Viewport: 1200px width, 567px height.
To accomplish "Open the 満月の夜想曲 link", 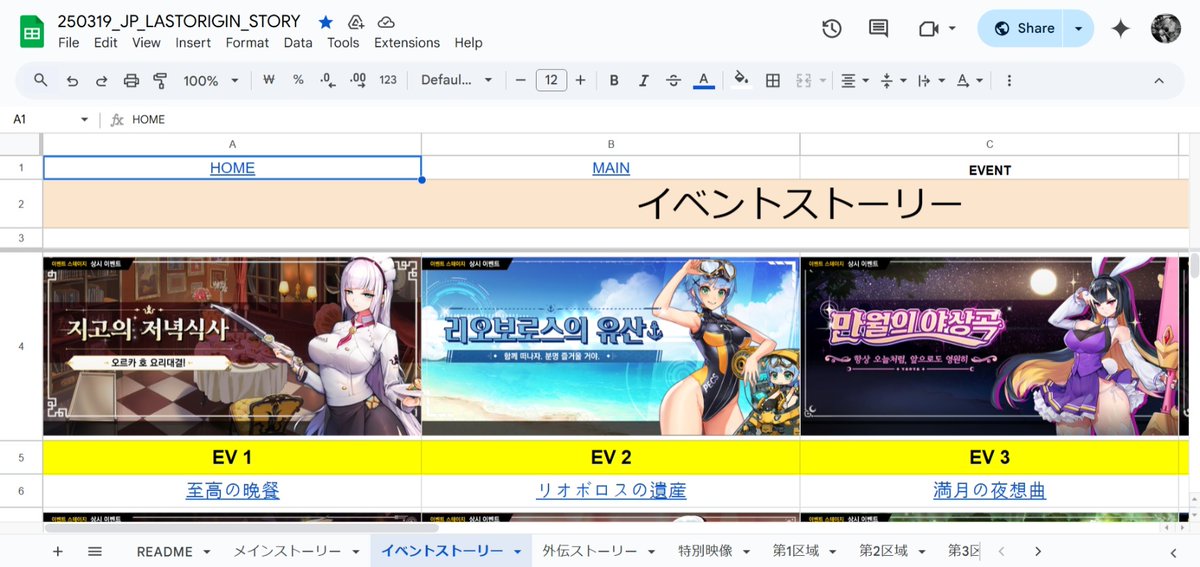I will [x=989, y=491].
